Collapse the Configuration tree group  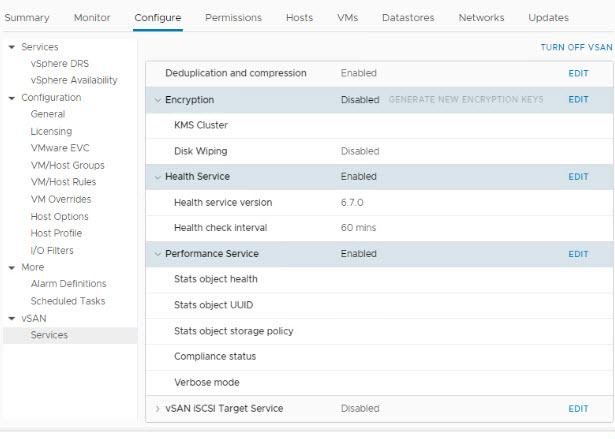tap(11, 98)
